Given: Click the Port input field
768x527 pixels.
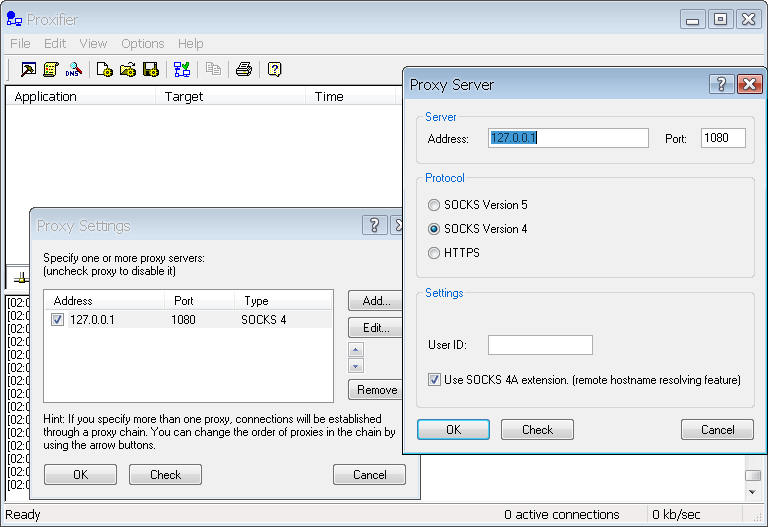Looking at the screenshot, I should point(723,138).
